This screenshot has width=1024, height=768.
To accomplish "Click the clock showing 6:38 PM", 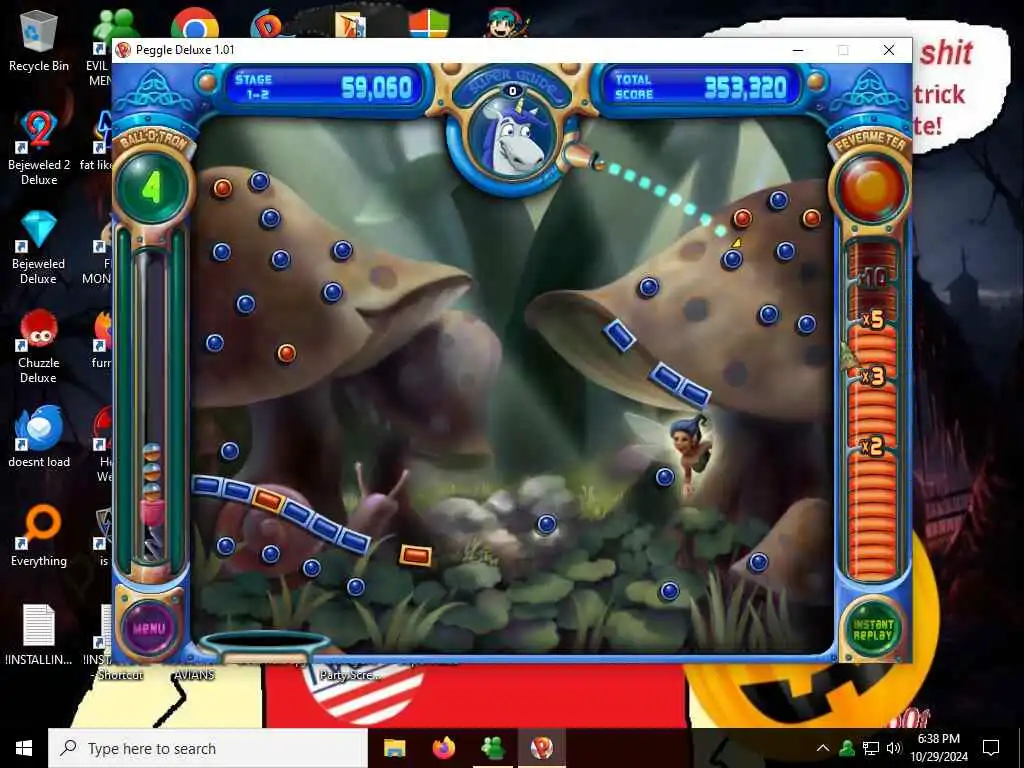I will pos(939,748).
